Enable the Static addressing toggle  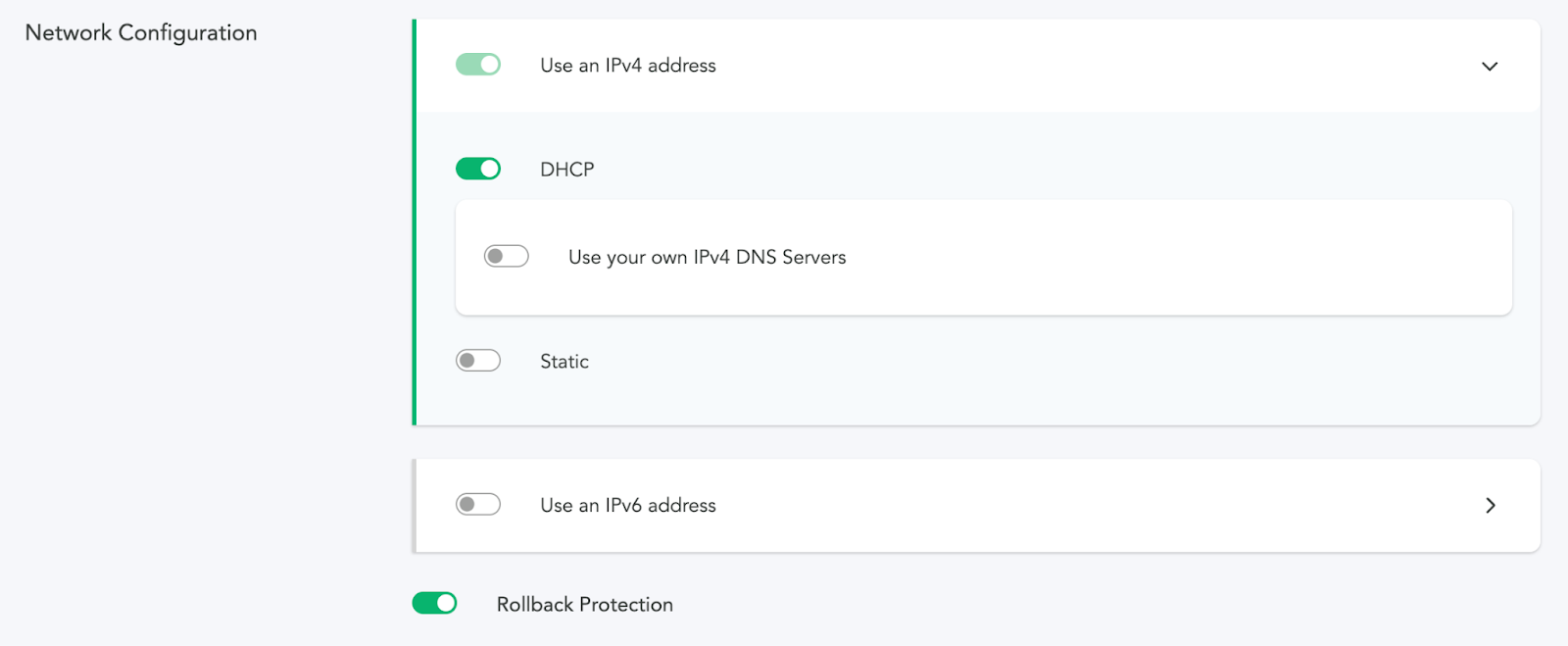tap(478, 361)
